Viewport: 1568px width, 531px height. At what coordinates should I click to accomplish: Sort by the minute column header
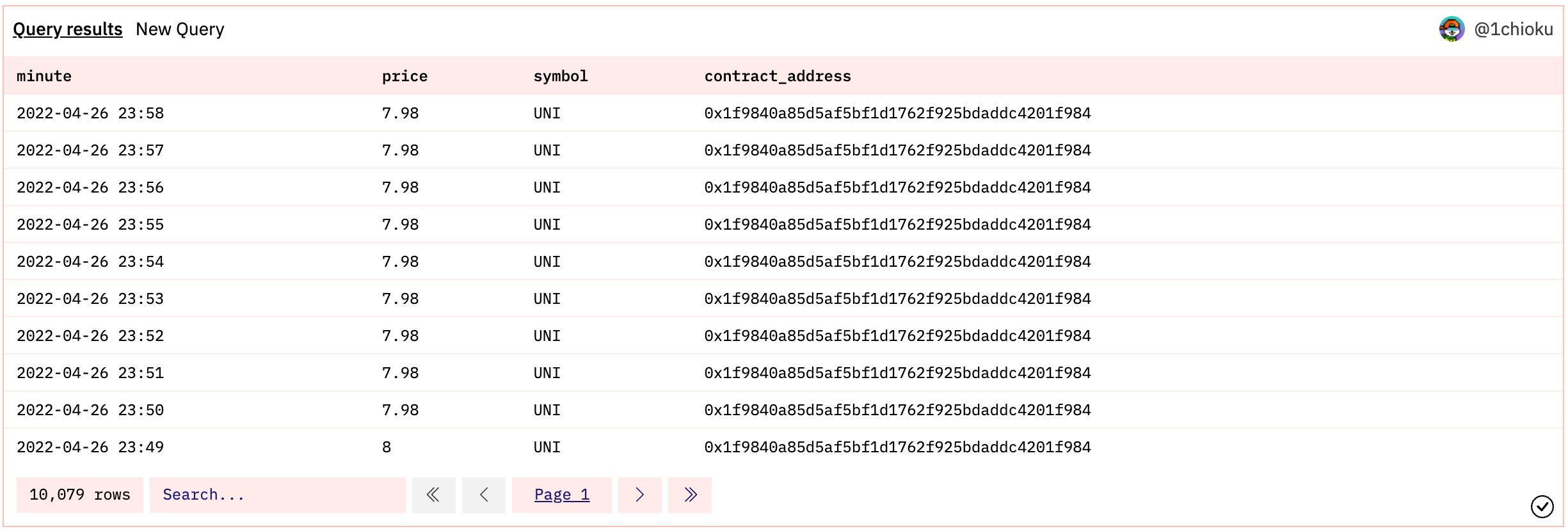pos(44,76)
